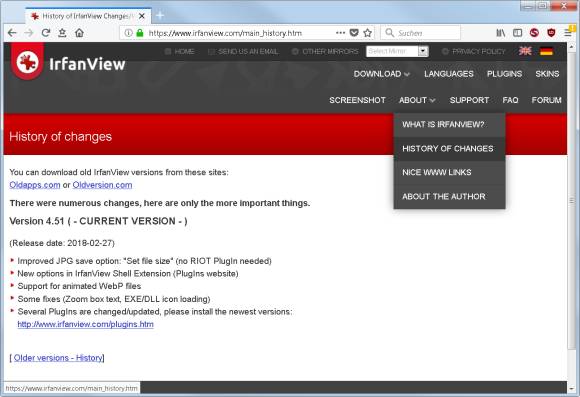
Task: Open Firefox hamburger menu
Action: coord(568,33)
